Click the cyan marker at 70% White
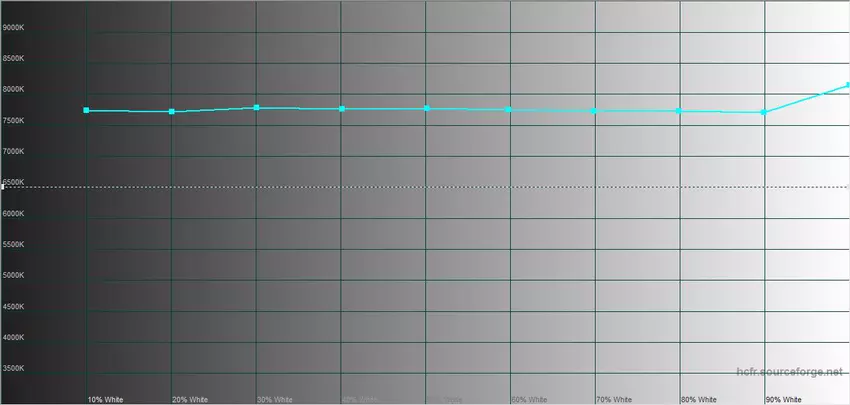Screen dimensions: 850x405 point(596,111)
